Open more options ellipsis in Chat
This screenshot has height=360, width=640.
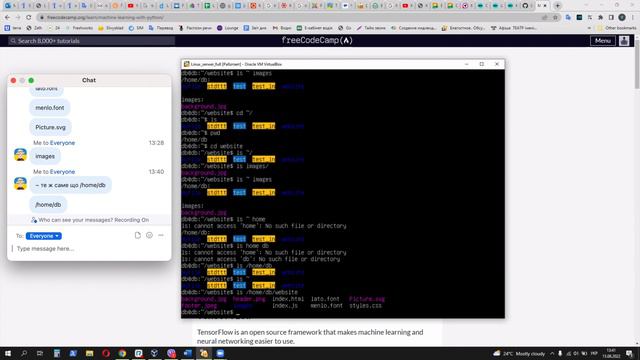pos(161,236)
